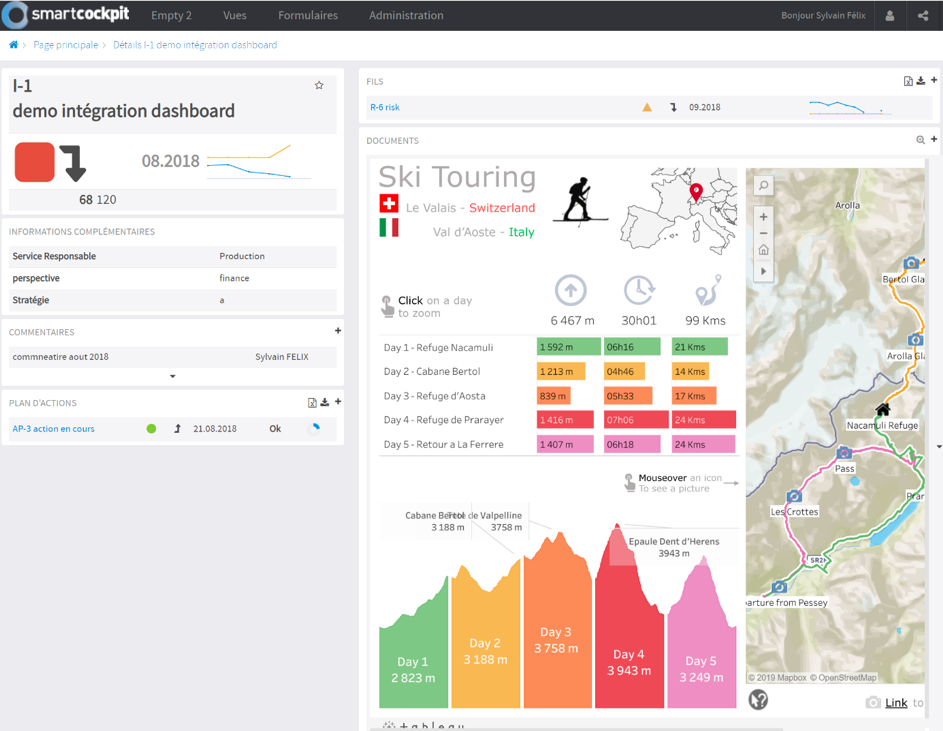Expand comments with the down caret
The height and width of the screenshot is (731, 943).
tap(172, 377)
